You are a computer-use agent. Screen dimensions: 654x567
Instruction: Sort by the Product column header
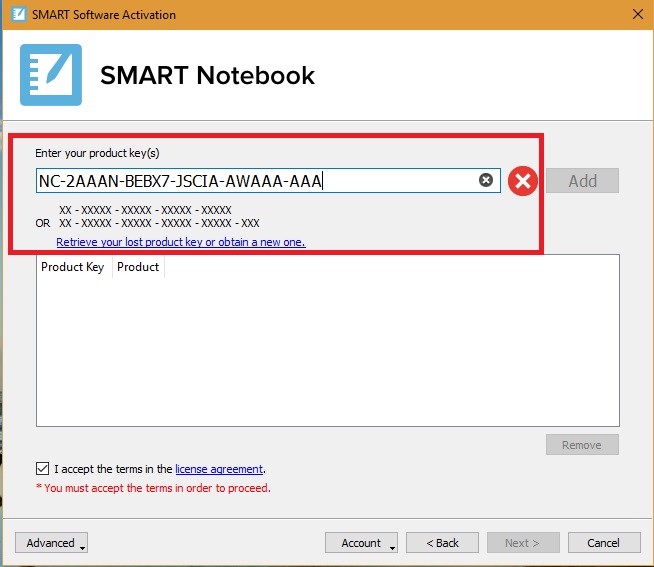(x=138, y=267)
